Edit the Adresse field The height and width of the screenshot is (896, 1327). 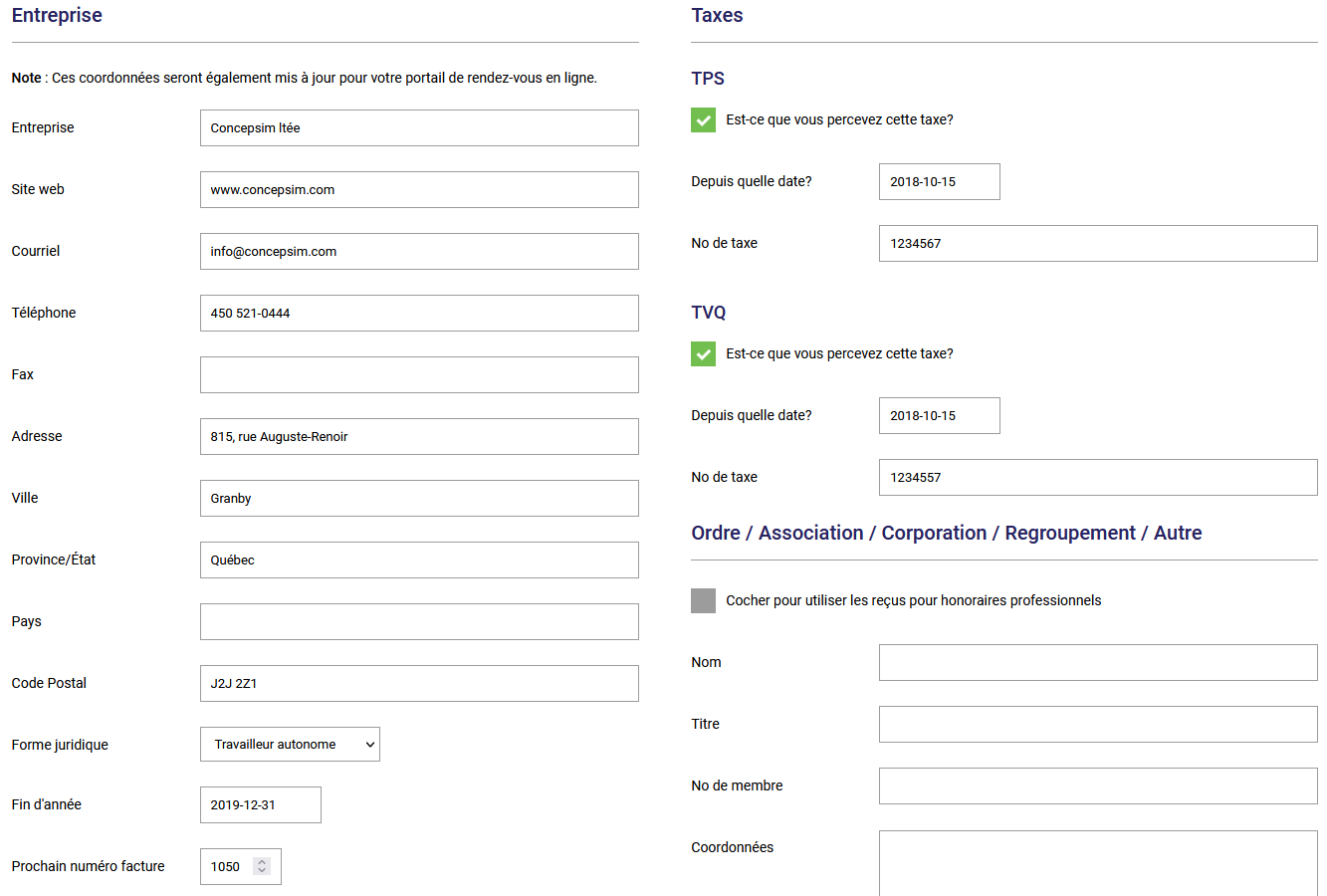click(419, 437)
